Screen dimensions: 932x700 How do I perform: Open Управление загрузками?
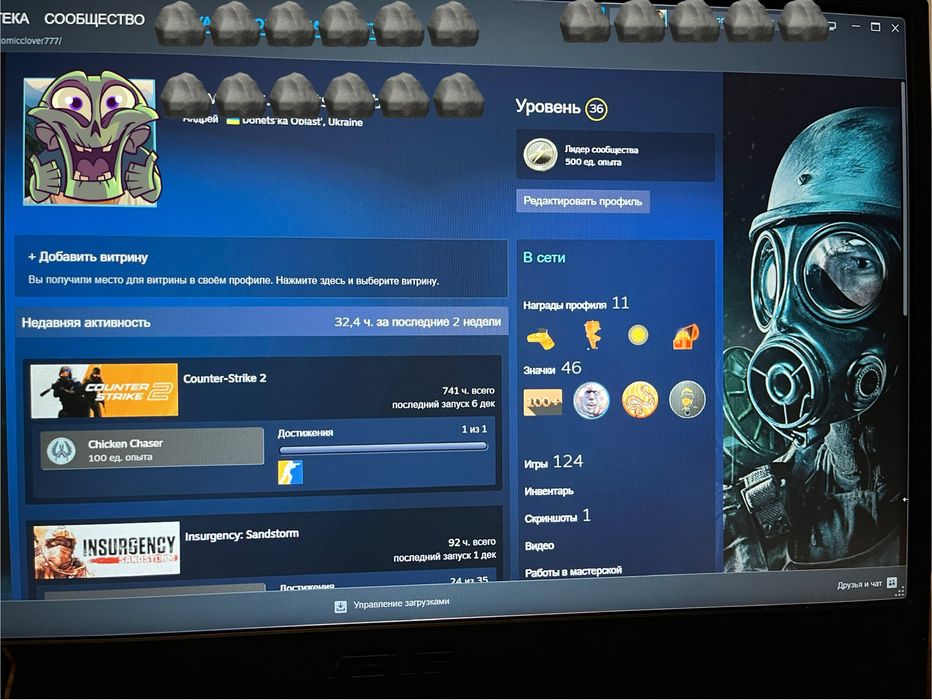coord(401,604)
